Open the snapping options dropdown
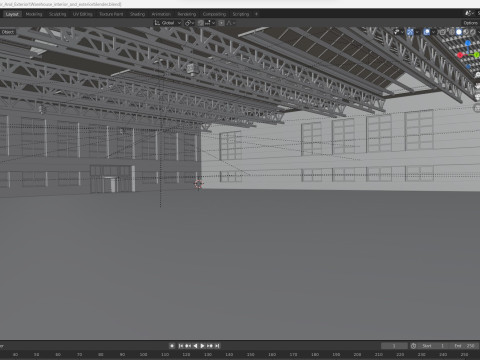 210,23
